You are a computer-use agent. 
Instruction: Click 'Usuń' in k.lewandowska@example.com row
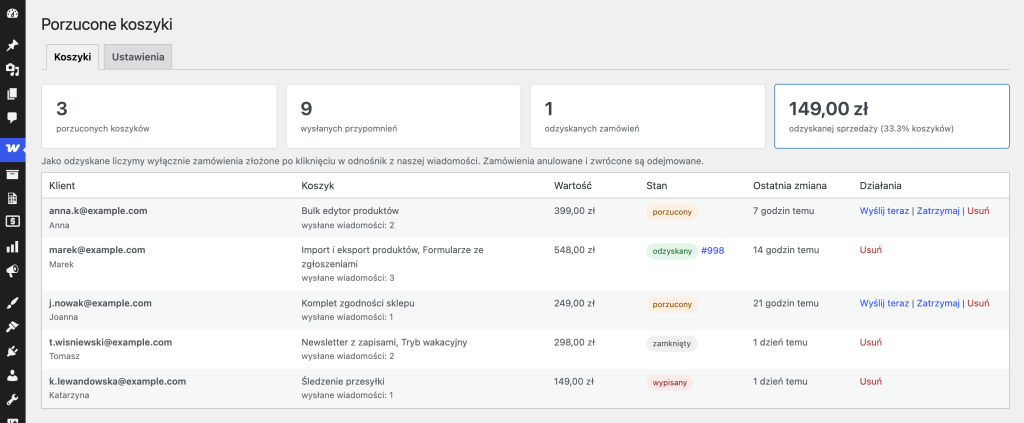871,381
